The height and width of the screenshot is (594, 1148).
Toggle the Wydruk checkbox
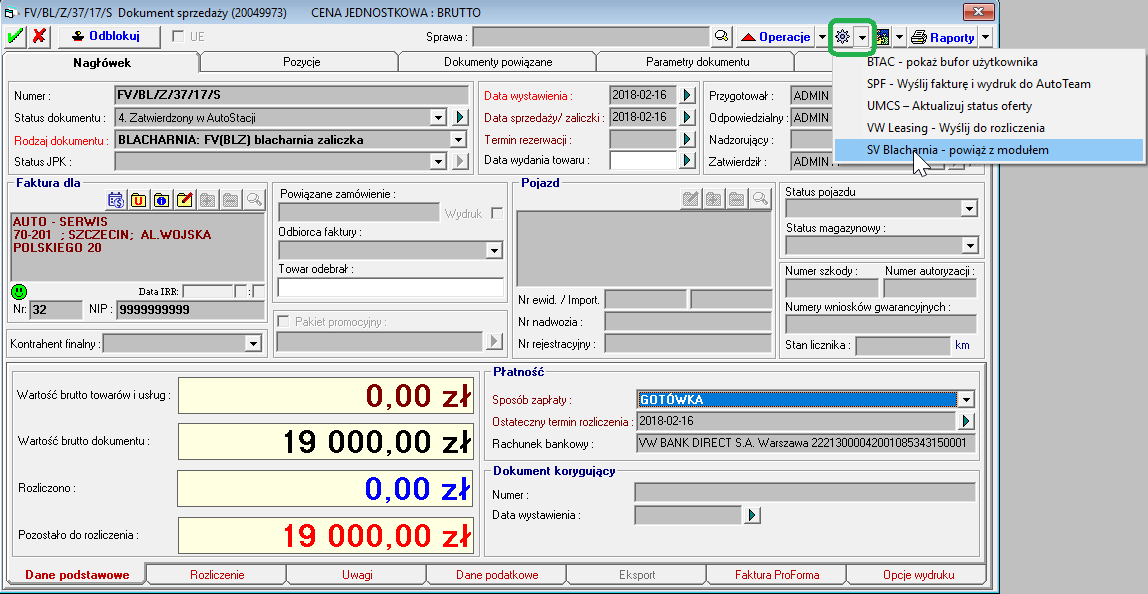(x=497, y=213)
